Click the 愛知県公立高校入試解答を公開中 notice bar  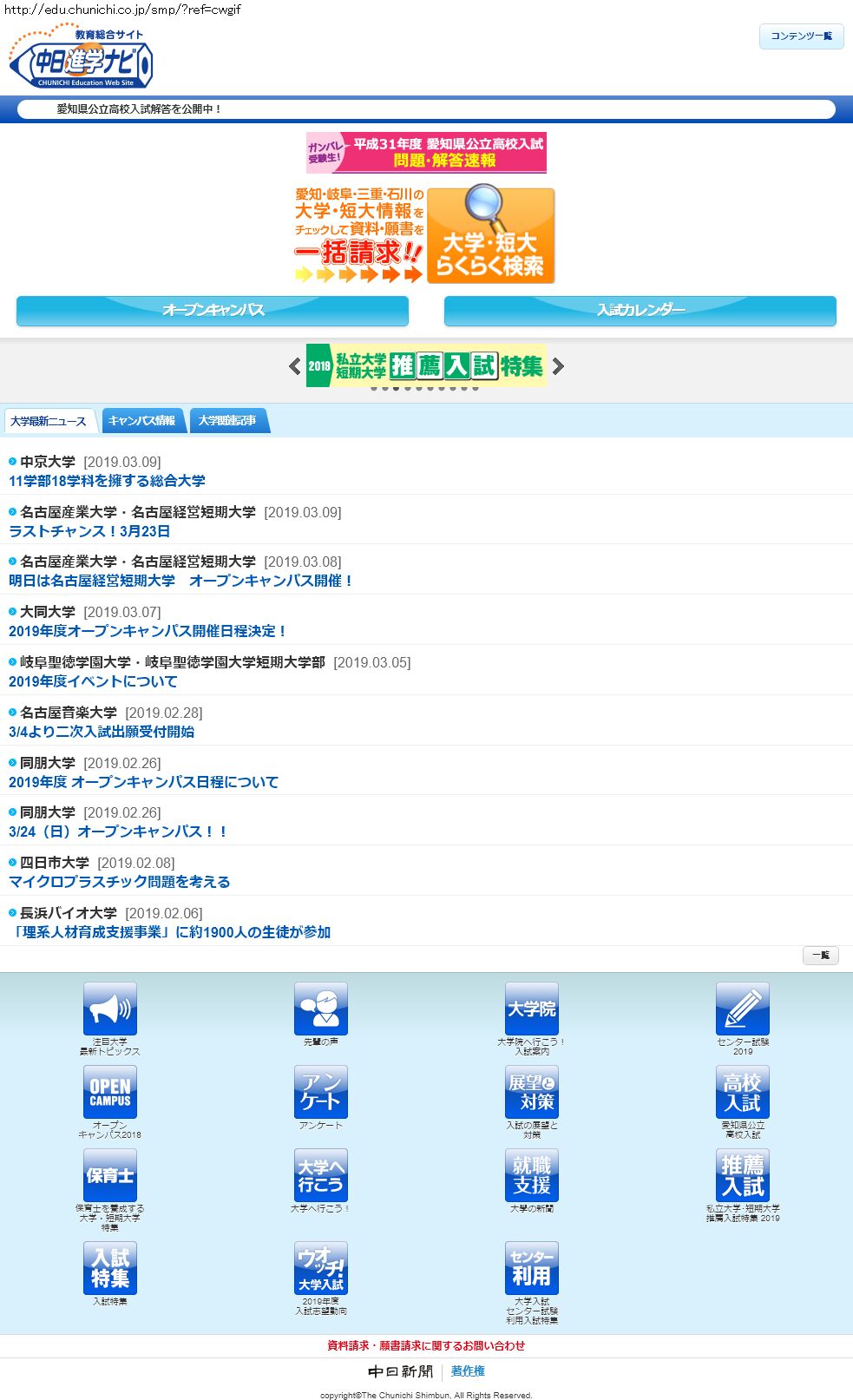click(x=426, y=109)
